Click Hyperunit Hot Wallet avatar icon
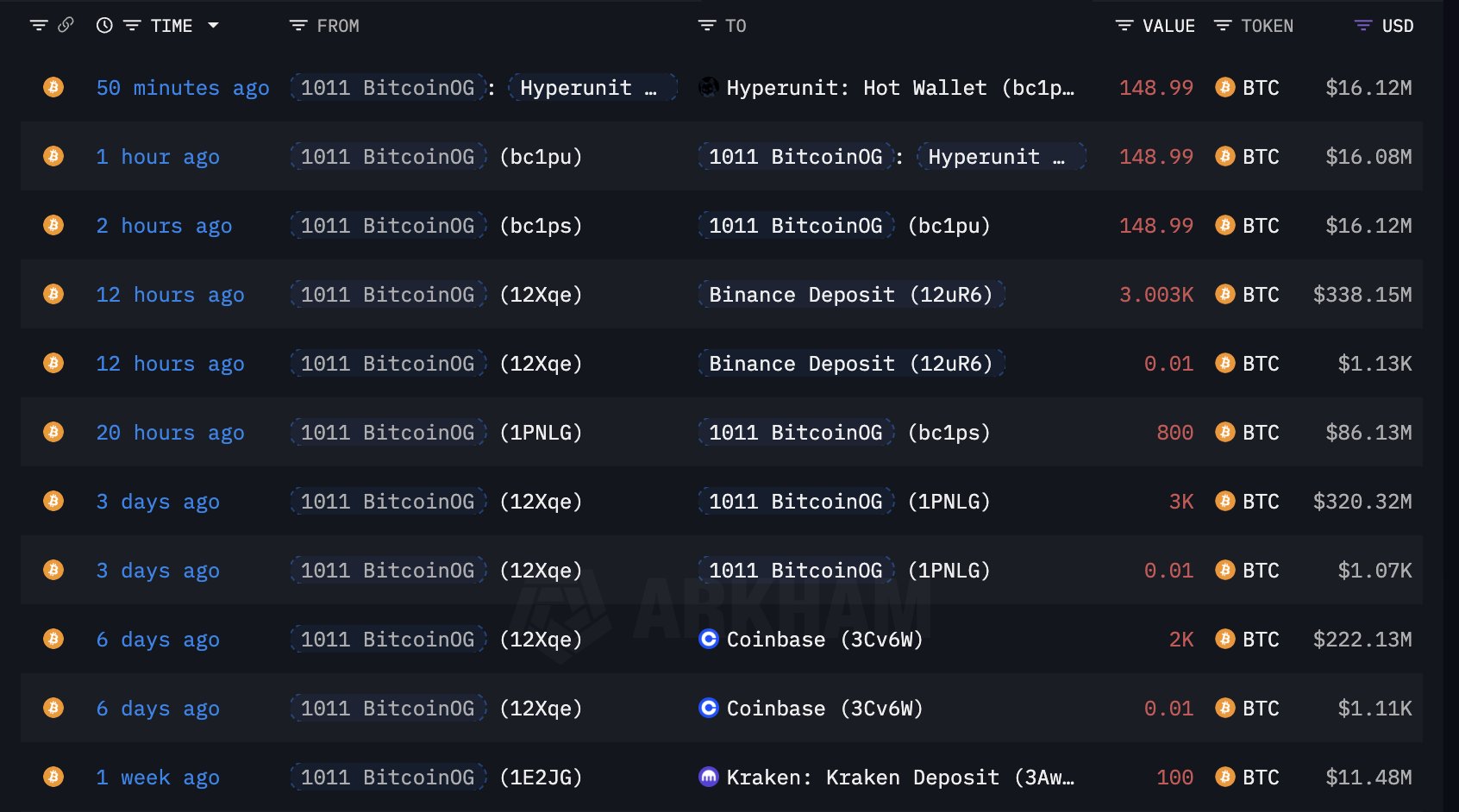The width and height of the screenshot is (1459, 812). [x=709, y=87]
